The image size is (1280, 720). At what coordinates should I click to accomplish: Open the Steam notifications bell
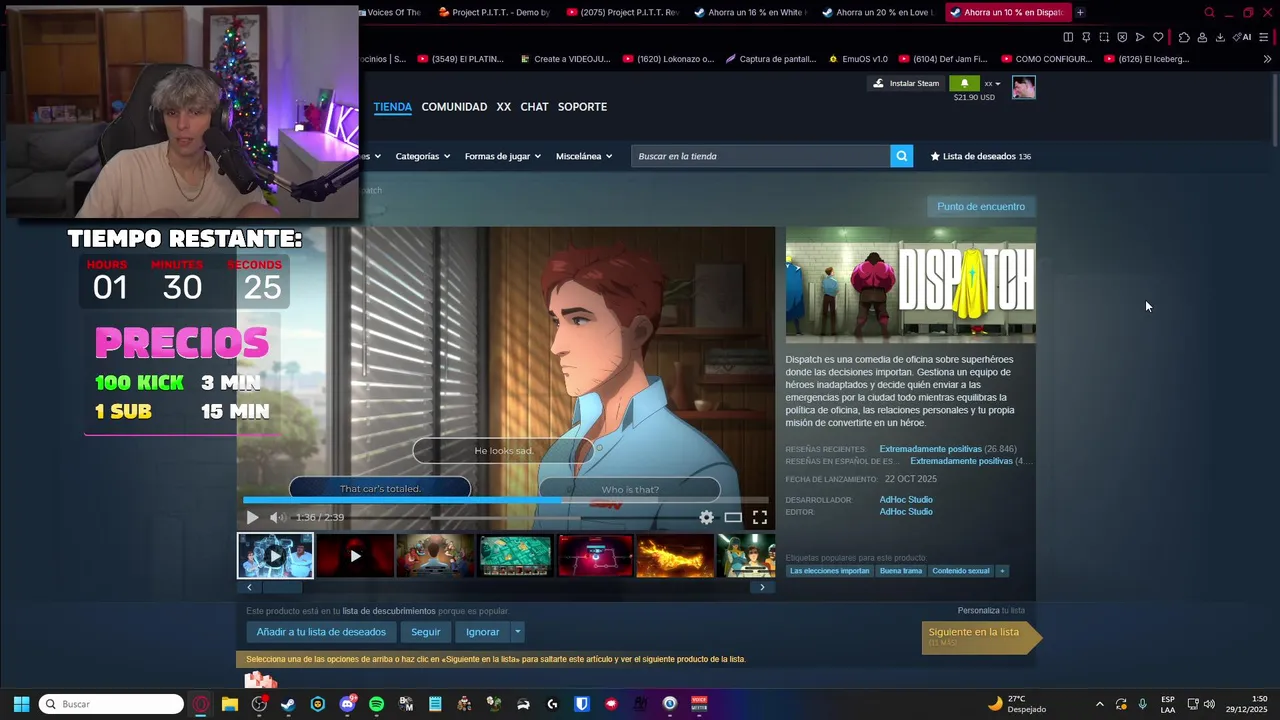point(964,83)
